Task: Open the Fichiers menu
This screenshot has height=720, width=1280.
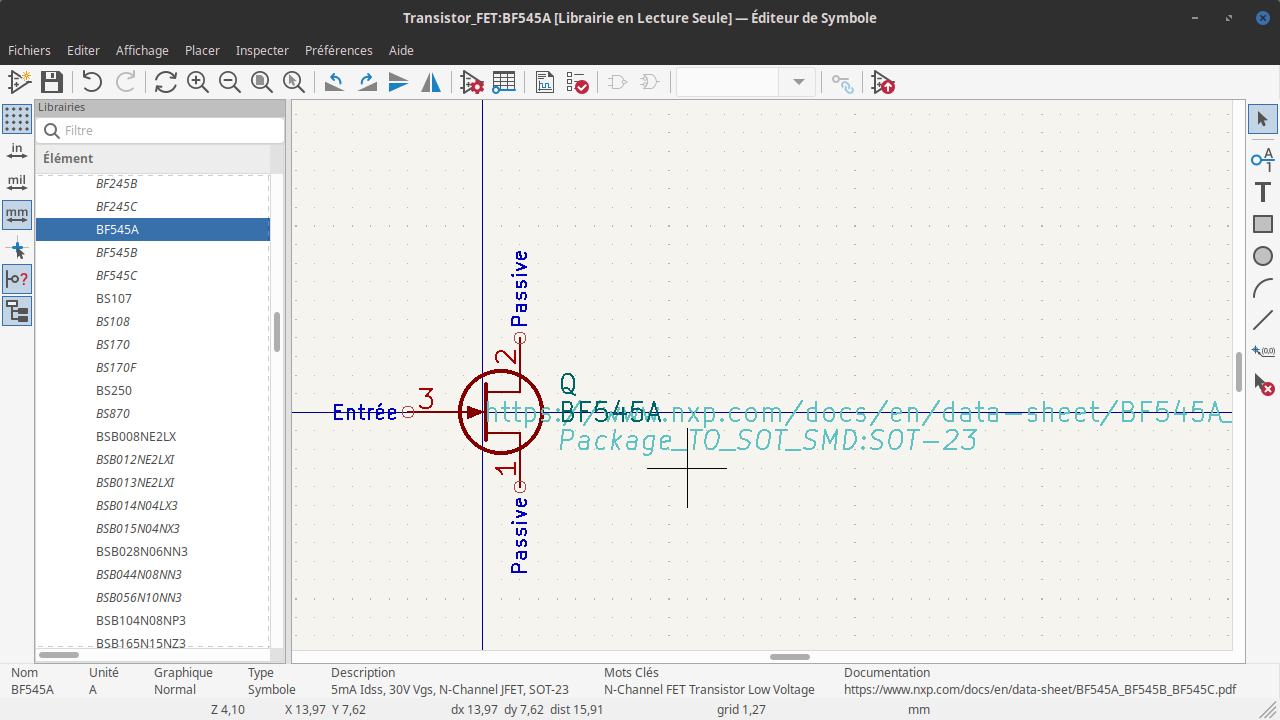Action: (29, 50)
